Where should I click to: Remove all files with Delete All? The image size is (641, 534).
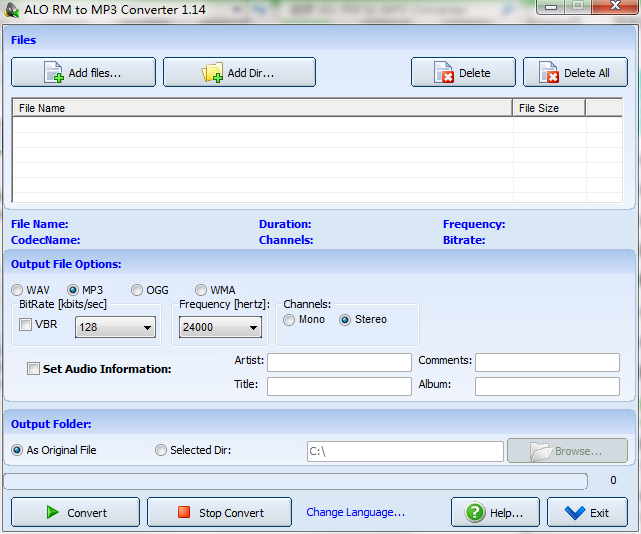(x=575, y=72)
